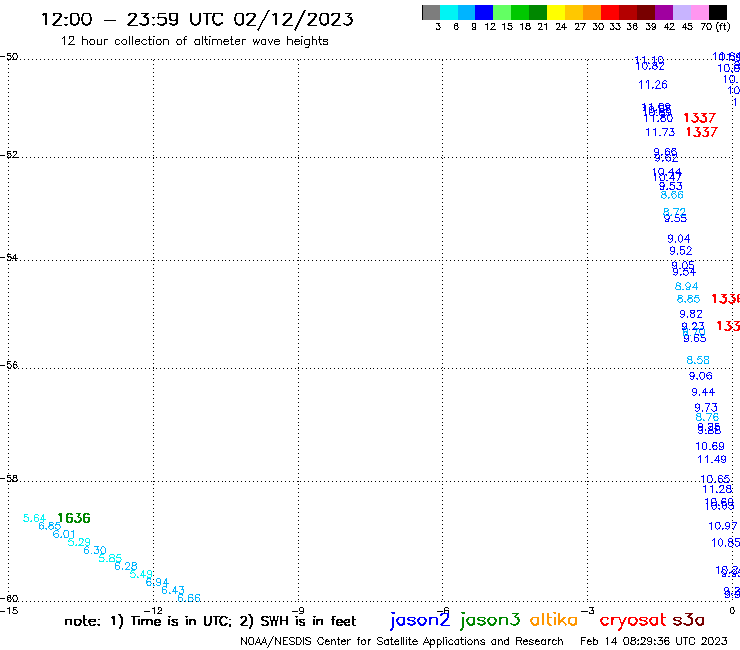The width and height of the screenshot is (740, 650).
Task: Click the 'Feb 14 08:29:36 UTC 2023' timestamp
Action: pos(654,641)
